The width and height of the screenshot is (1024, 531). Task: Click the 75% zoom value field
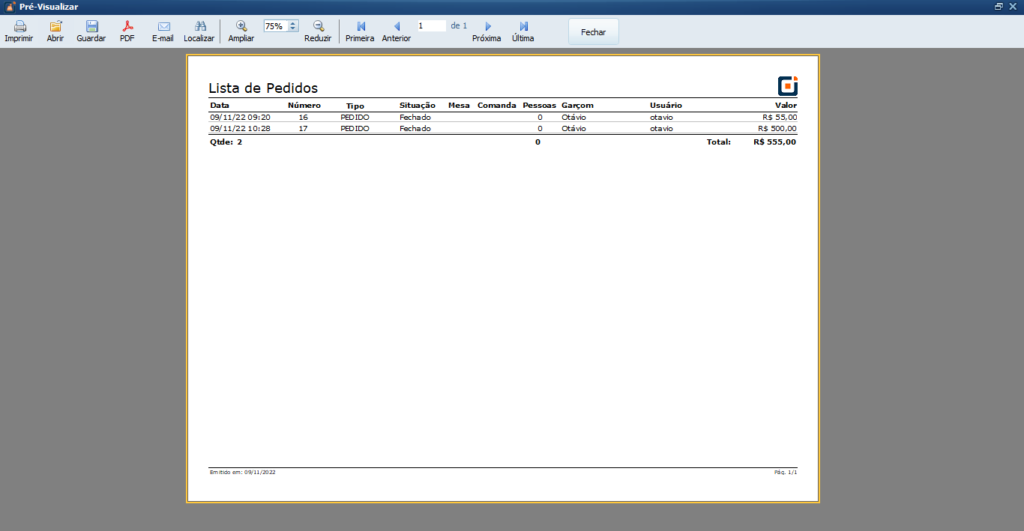tap(276, 26)
